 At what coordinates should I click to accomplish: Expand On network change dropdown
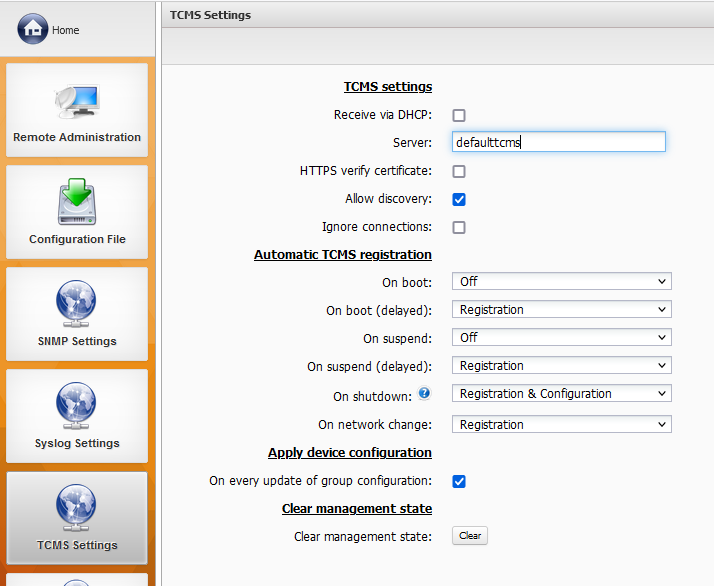[561, 425]
